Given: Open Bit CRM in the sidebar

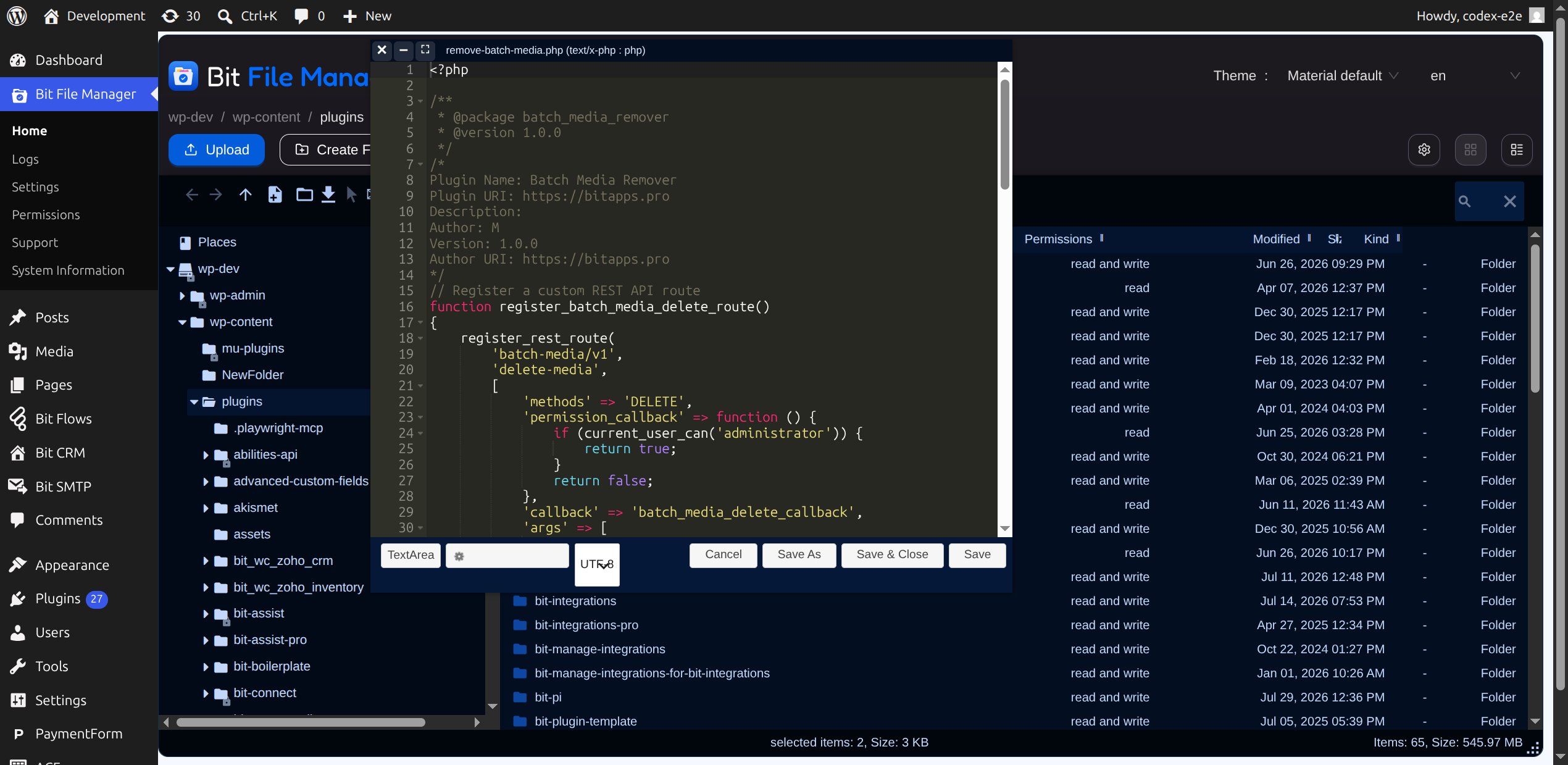Looking at the screenshot, I should point(60,453).
